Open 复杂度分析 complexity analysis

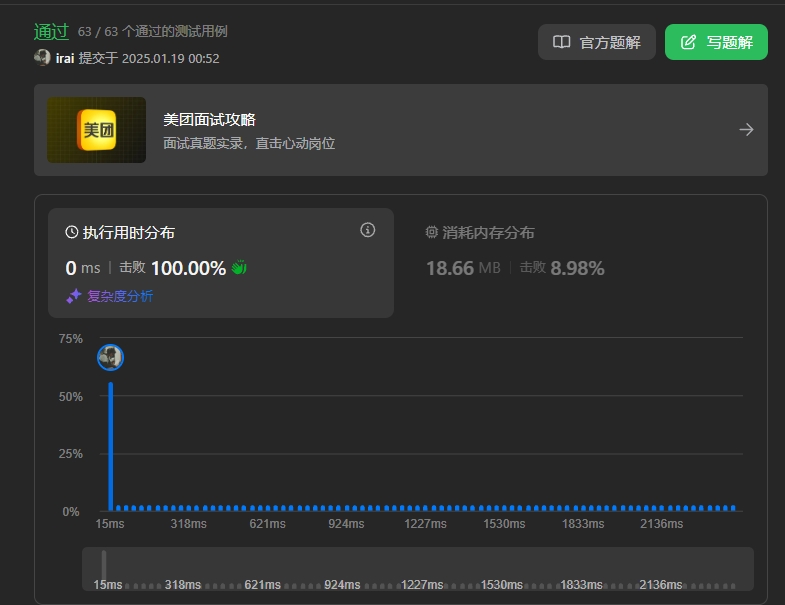(x=120, y=296)
